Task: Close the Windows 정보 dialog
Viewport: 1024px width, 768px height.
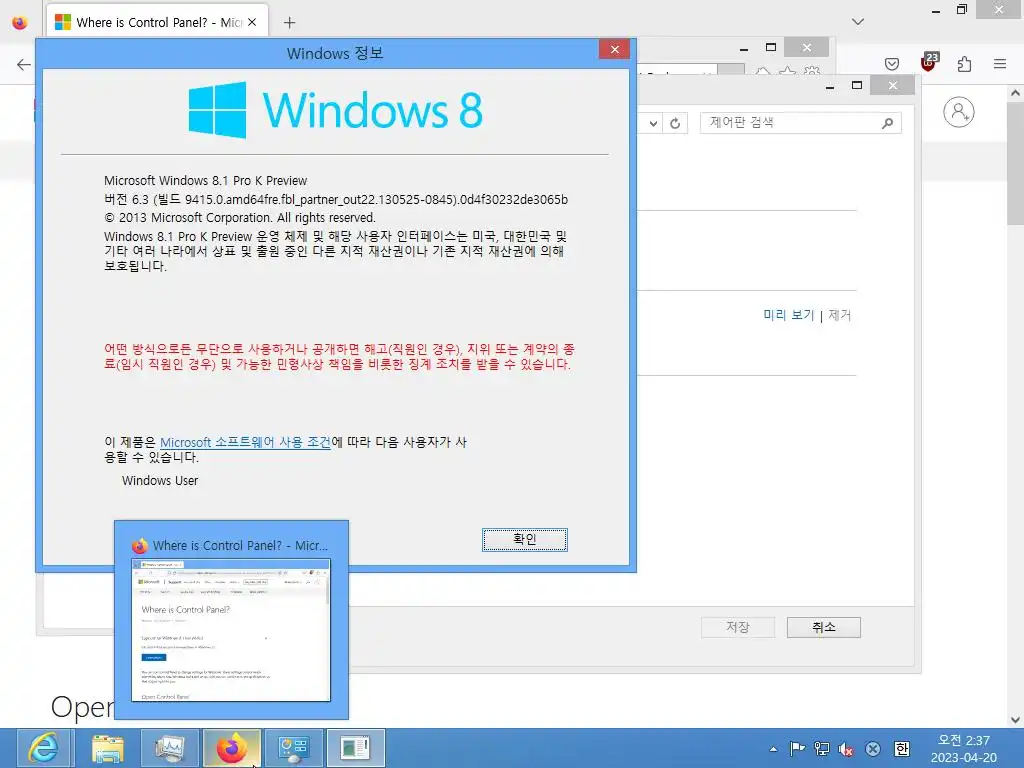Action: pos(614,50)
